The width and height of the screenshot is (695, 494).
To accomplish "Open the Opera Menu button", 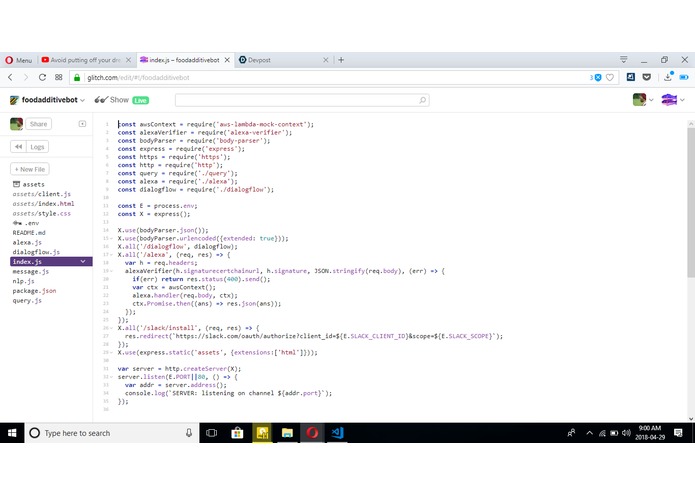I will coord(19,60).
